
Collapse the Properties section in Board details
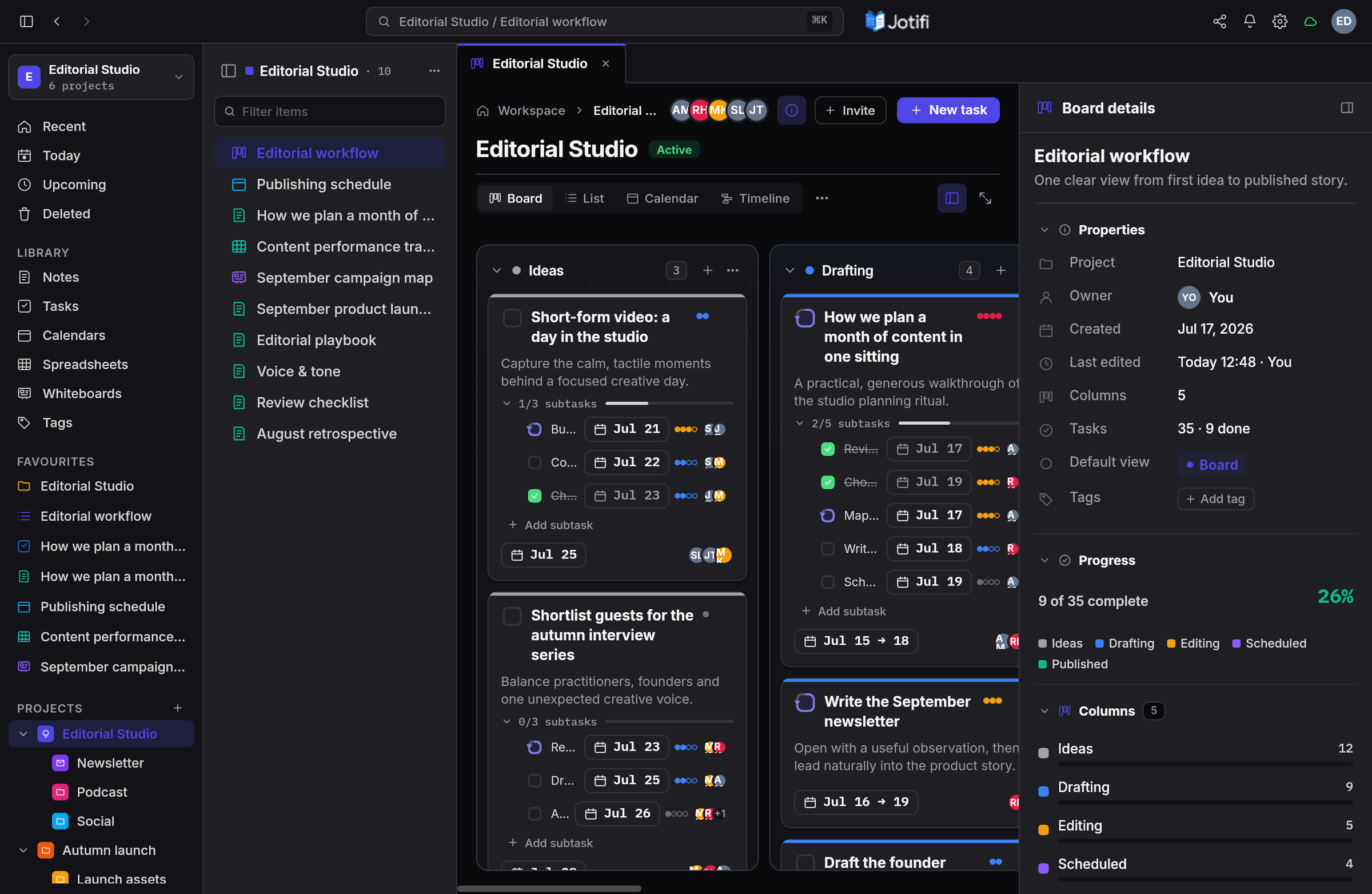[1044, 229]
